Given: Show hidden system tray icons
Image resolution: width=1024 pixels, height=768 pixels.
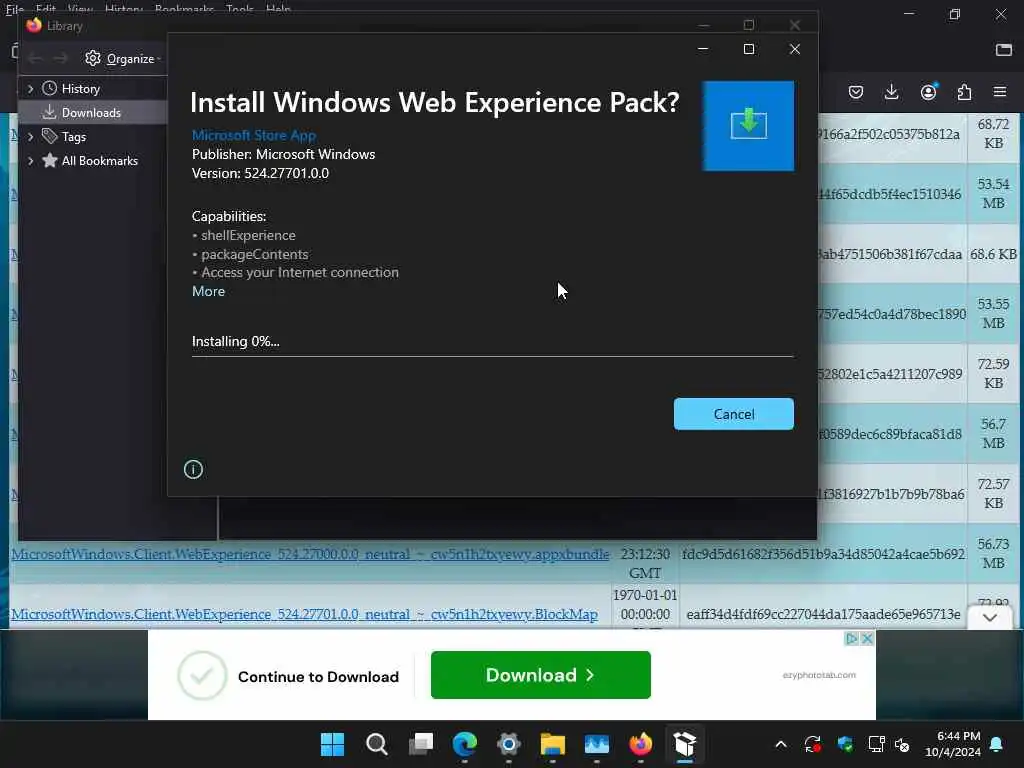Looking at the screenshot, I should [781, 744].
